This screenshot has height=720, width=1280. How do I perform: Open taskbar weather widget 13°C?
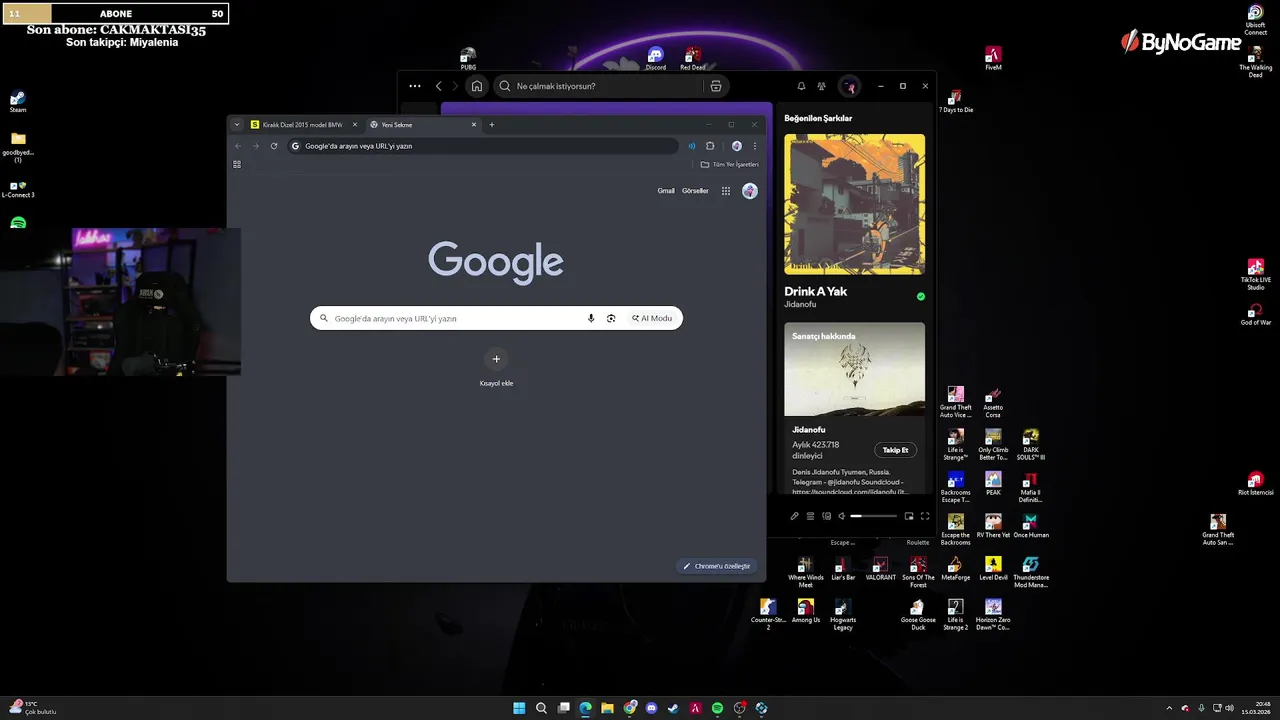pyautogui.click(x=32, y=708)
